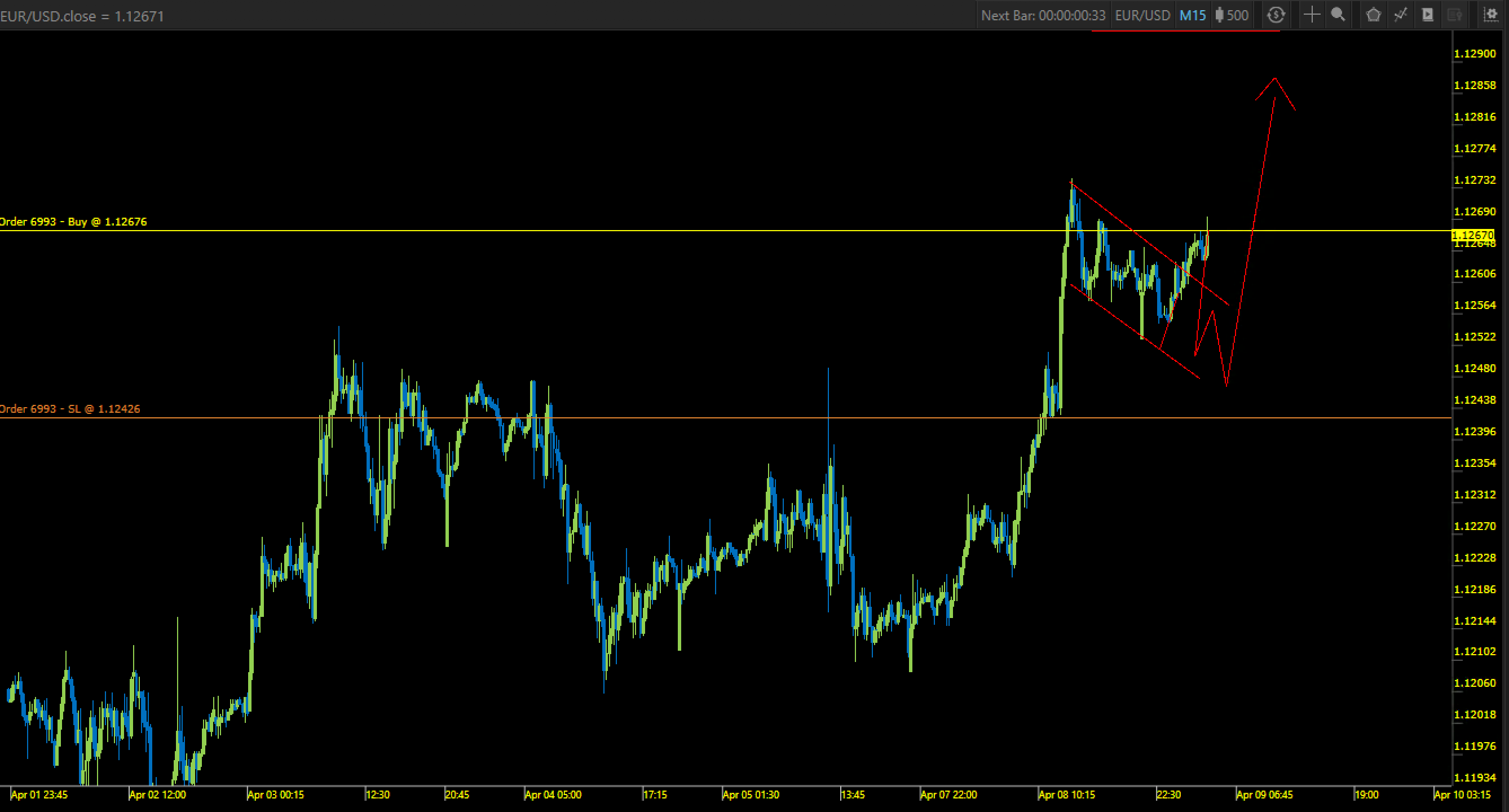Click the Apr 03 00:15 time label
The image size is (1509, 812).
pos(275,795)
